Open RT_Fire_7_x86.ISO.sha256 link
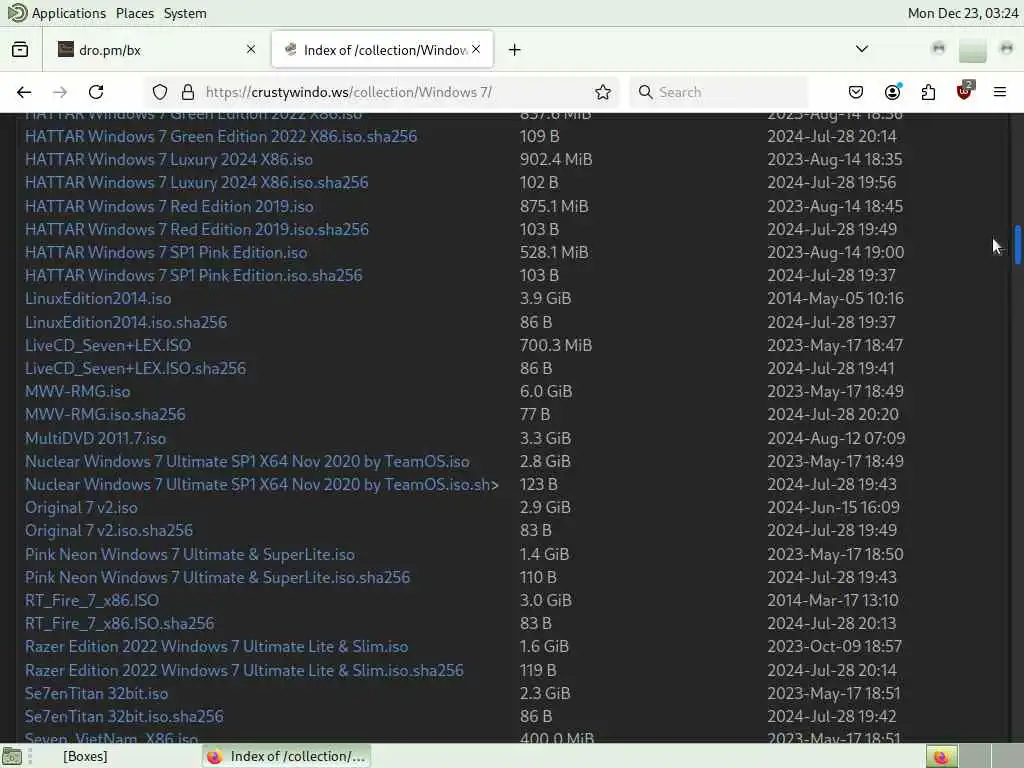The width and height of the screenshot is (1024, 768). (120, 624)
